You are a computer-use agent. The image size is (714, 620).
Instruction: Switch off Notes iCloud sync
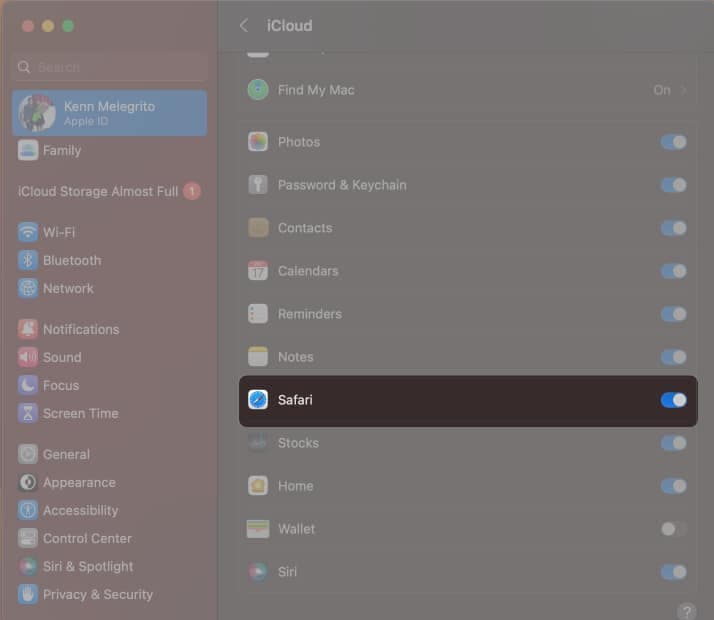[x=673, y=357]
